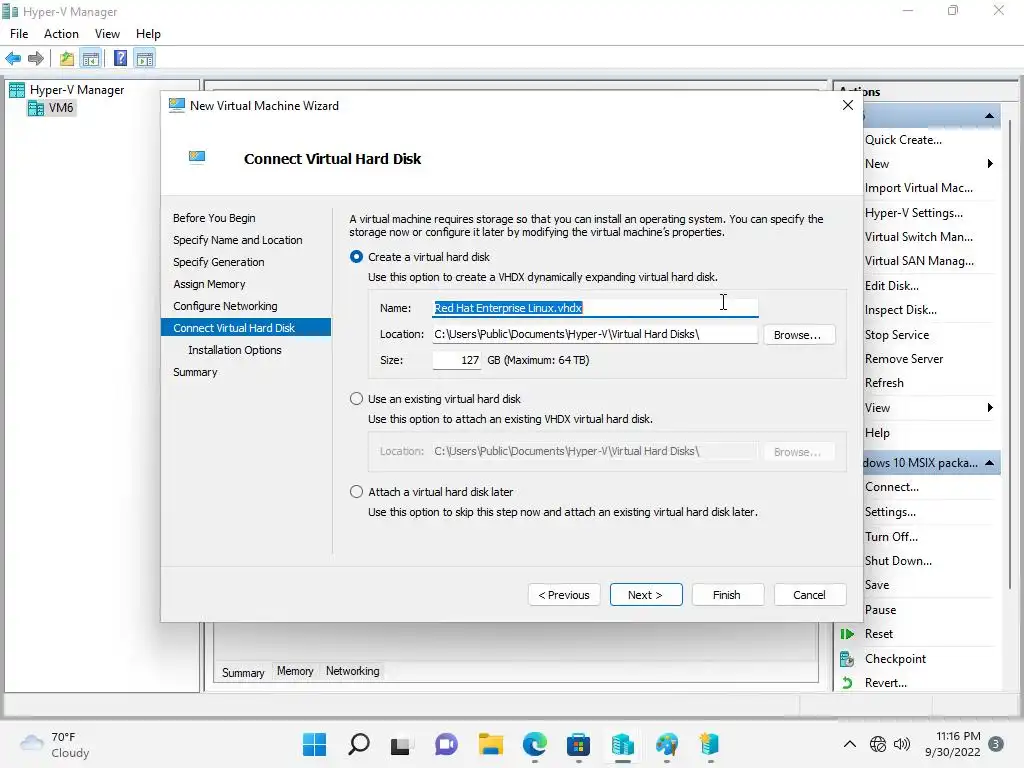Click the Finish button
Screen dimensions: 1024x768
point(727,595)
